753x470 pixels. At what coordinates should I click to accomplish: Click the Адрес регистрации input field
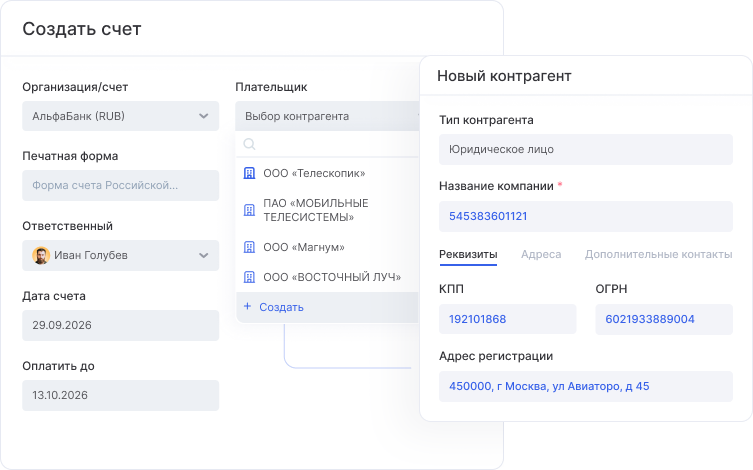[x=585, y=386]
